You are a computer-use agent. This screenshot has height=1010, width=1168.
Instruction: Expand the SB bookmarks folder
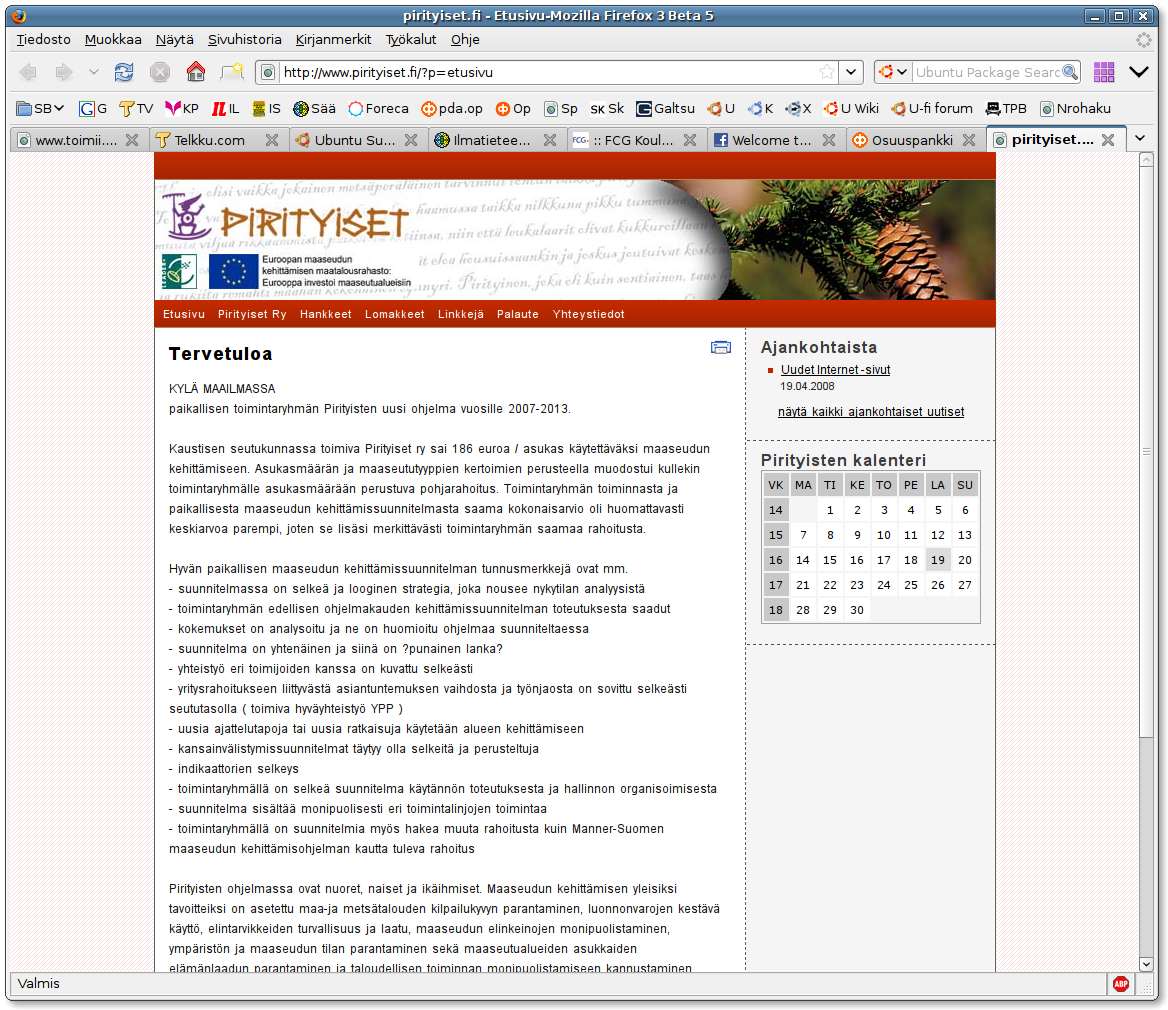[40, 109]
